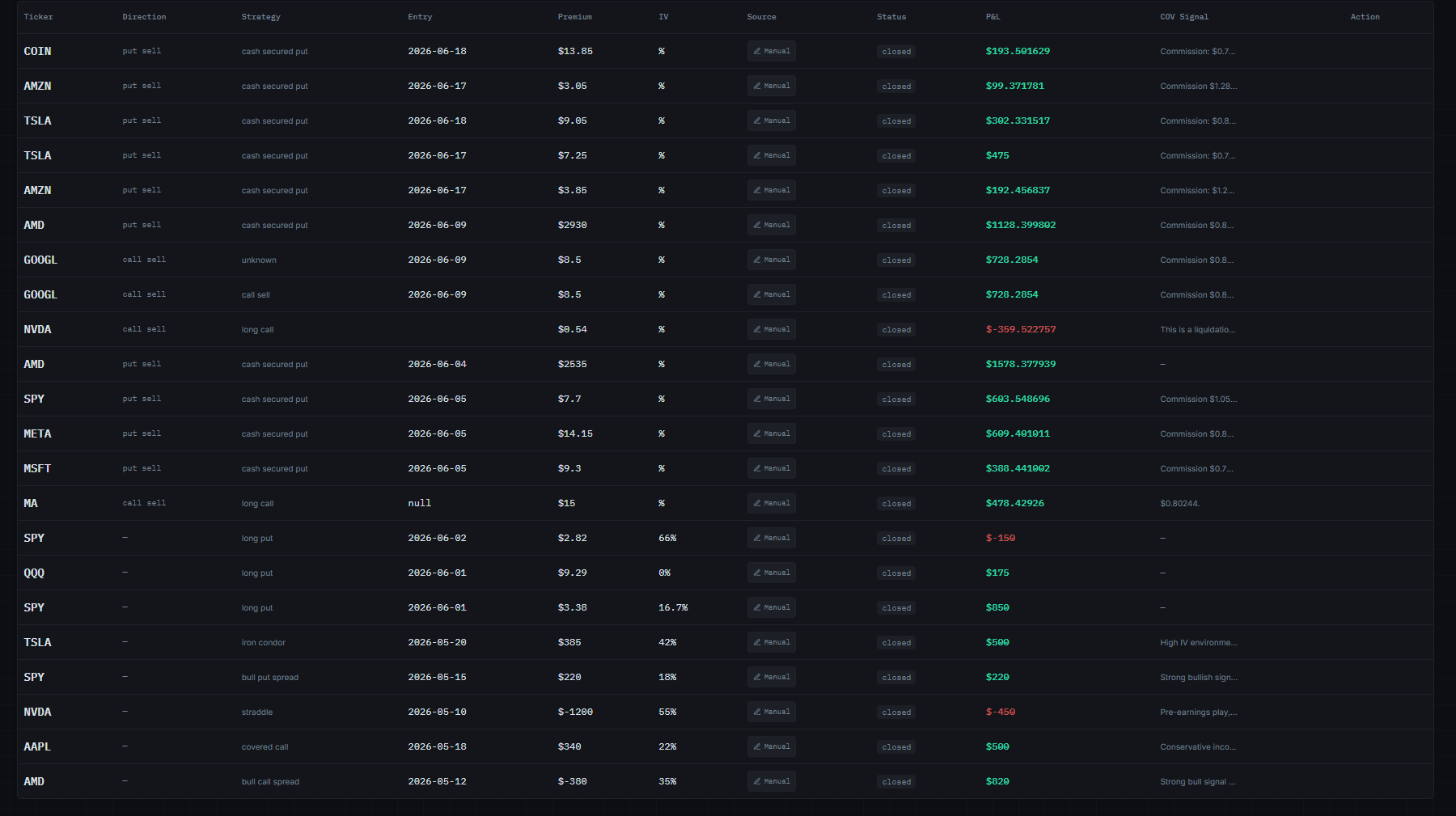Click the Manual button in the NVDA long call row
Screen dimensions: 1456x816
pos(771,329)
